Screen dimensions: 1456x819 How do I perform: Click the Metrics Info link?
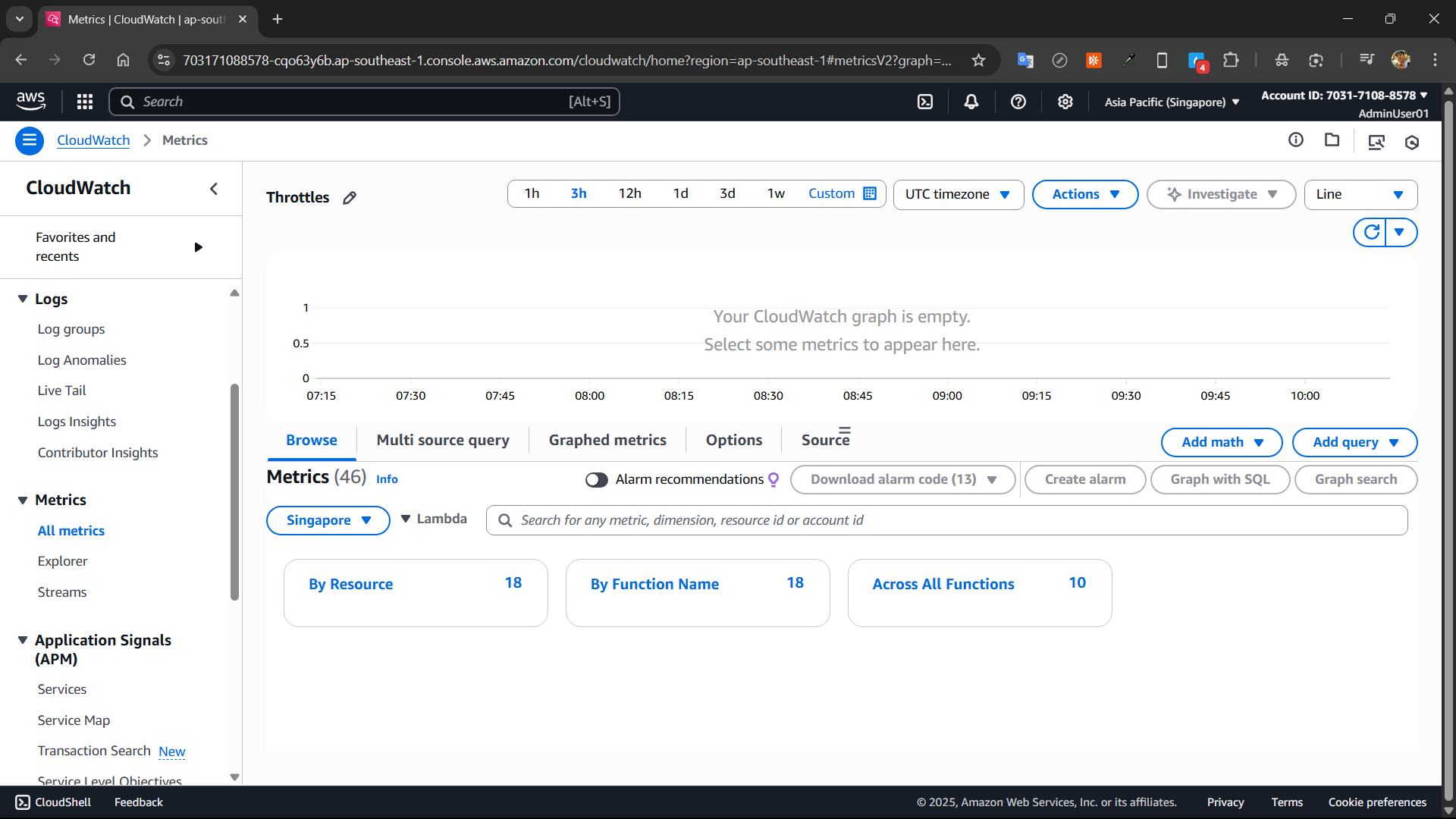387,479
